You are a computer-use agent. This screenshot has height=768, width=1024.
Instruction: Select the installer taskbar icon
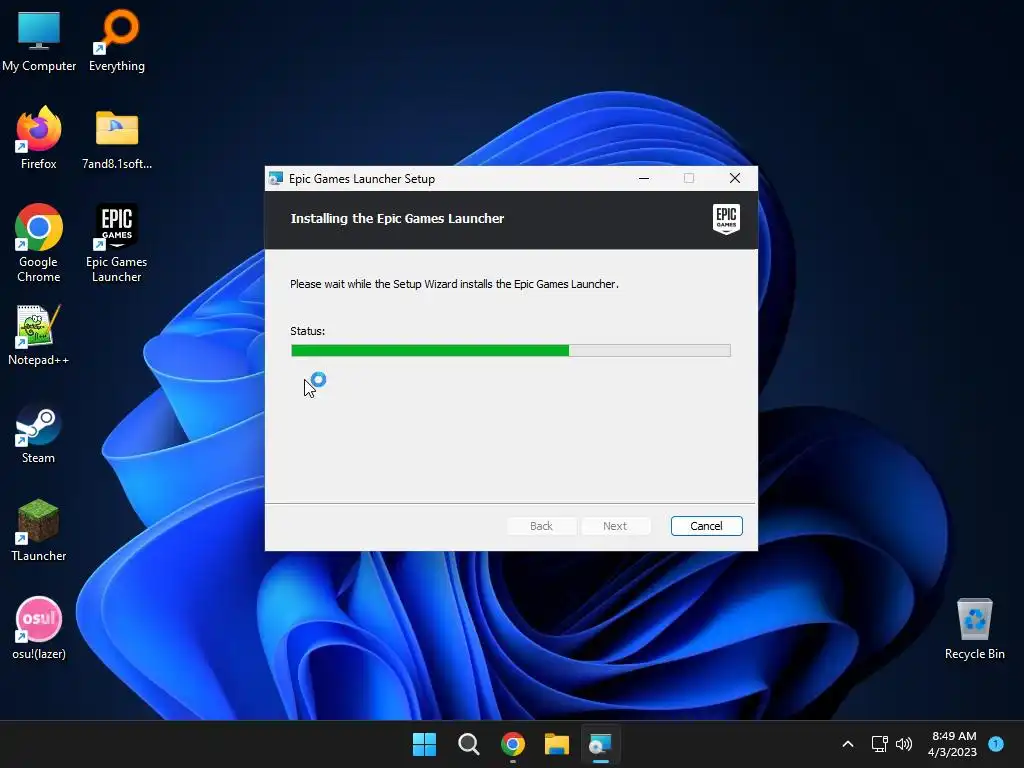pos(601,744)
